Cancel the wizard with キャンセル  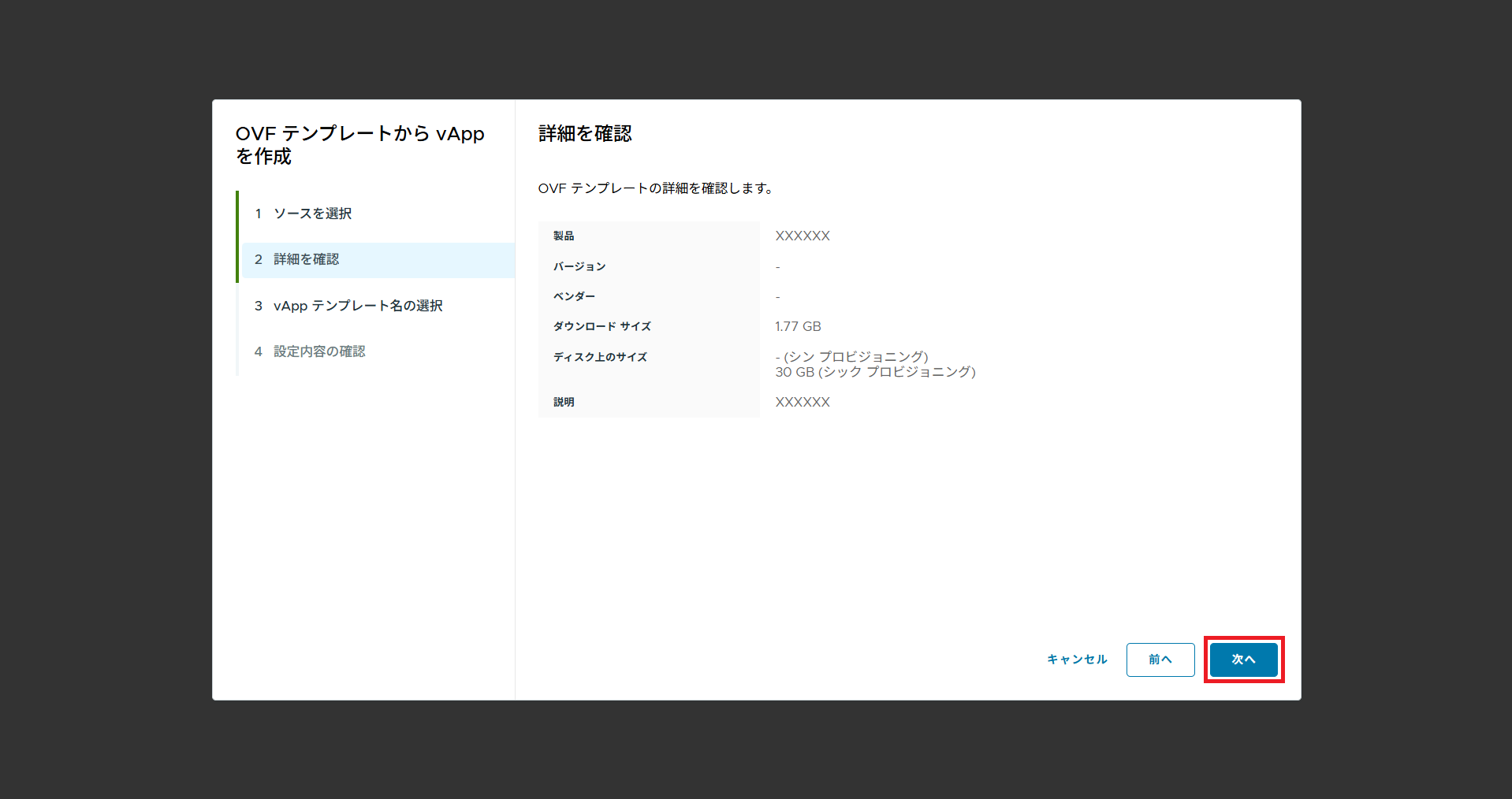pyautogui.click(x=1077, y=660)
